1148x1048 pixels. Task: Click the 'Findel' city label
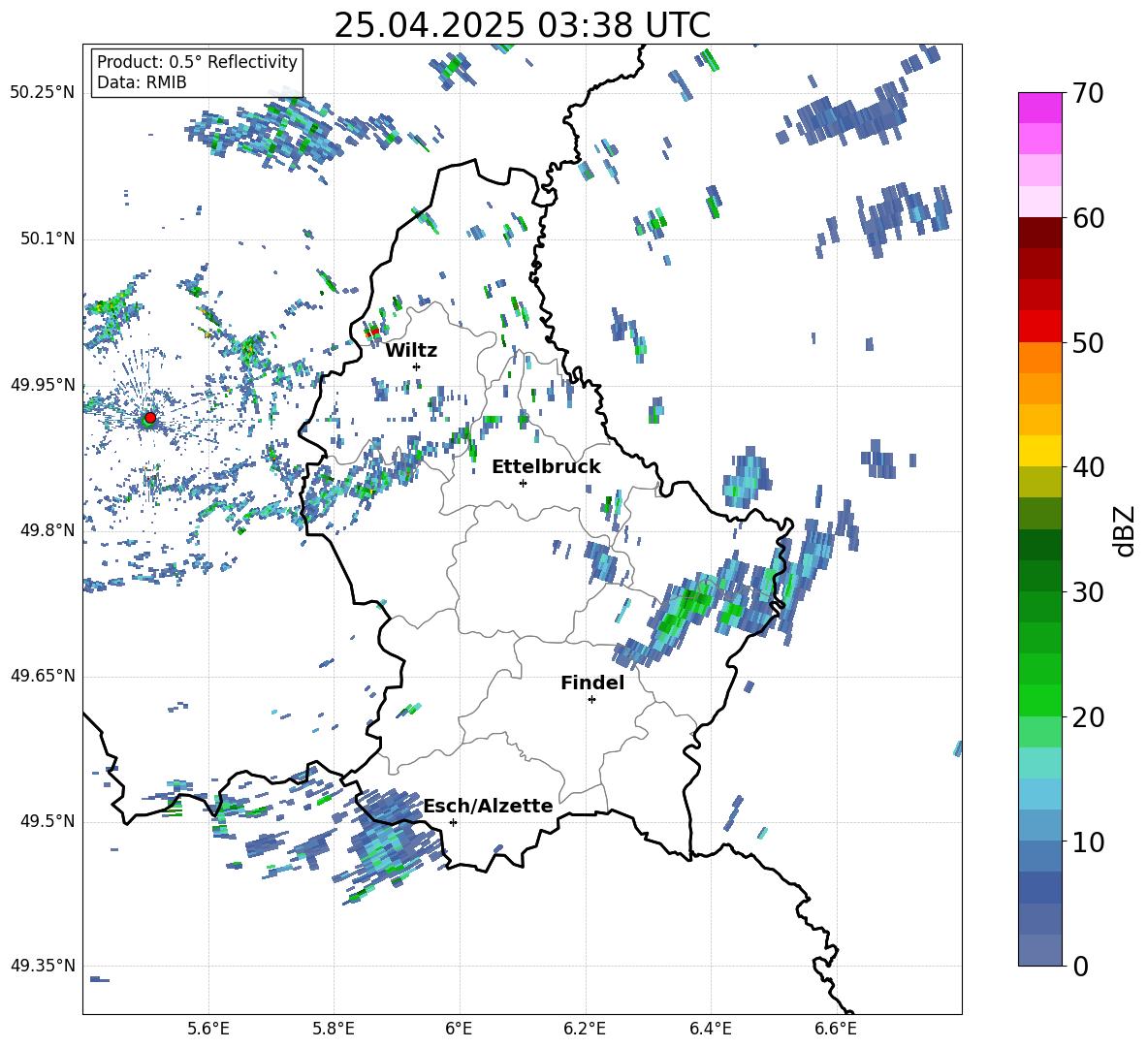(x=592, y=683)
